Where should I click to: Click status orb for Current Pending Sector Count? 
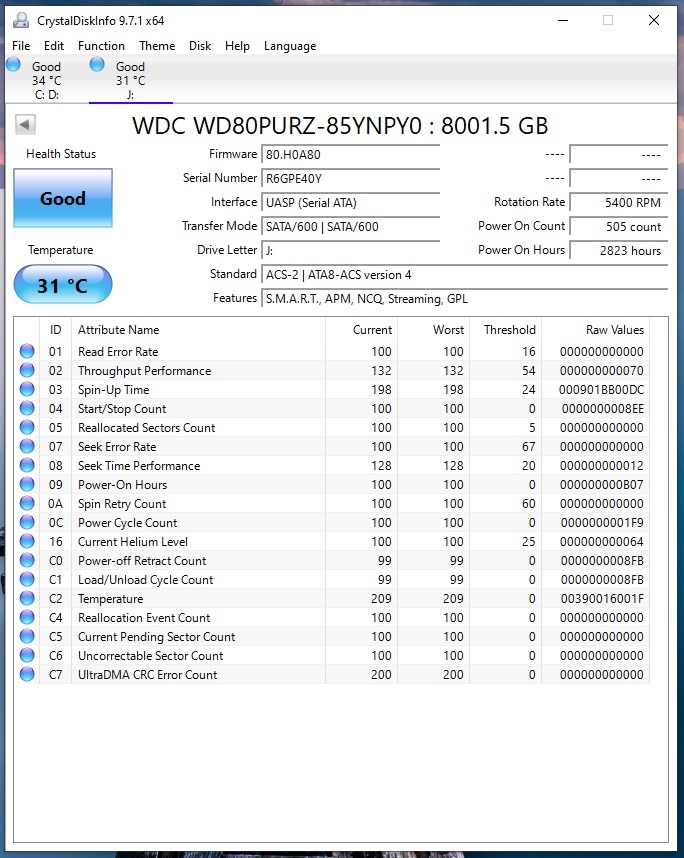click(27, 636)
